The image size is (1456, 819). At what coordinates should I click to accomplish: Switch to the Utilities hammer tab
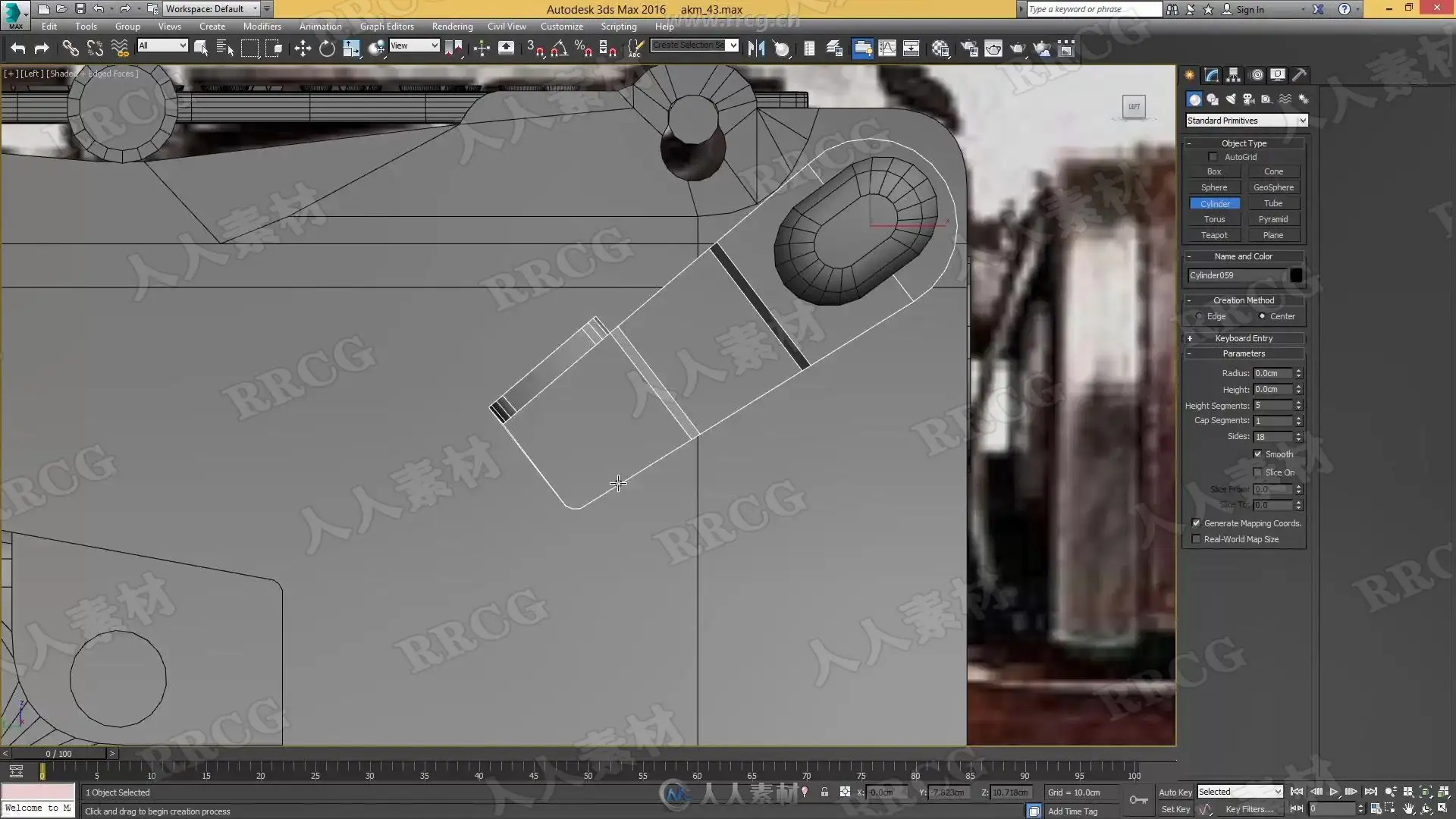tap(1300, 75)
